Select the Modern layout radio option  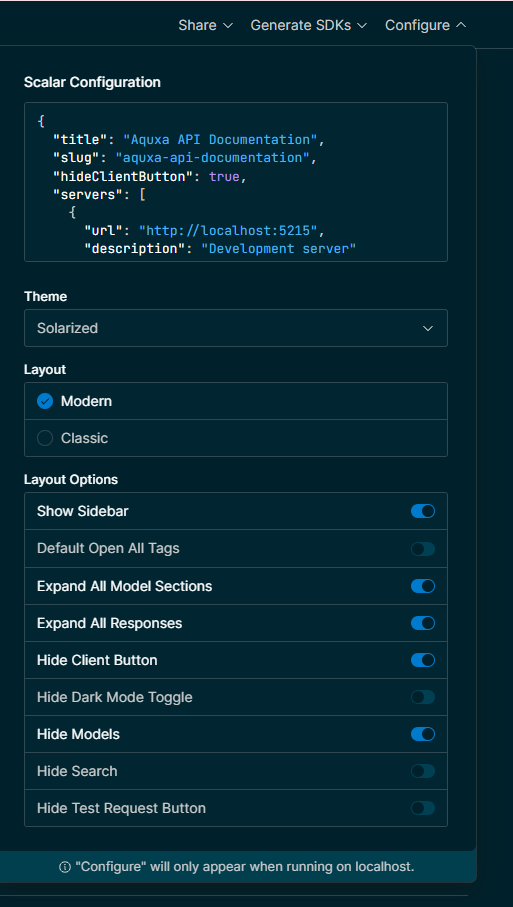235,401
